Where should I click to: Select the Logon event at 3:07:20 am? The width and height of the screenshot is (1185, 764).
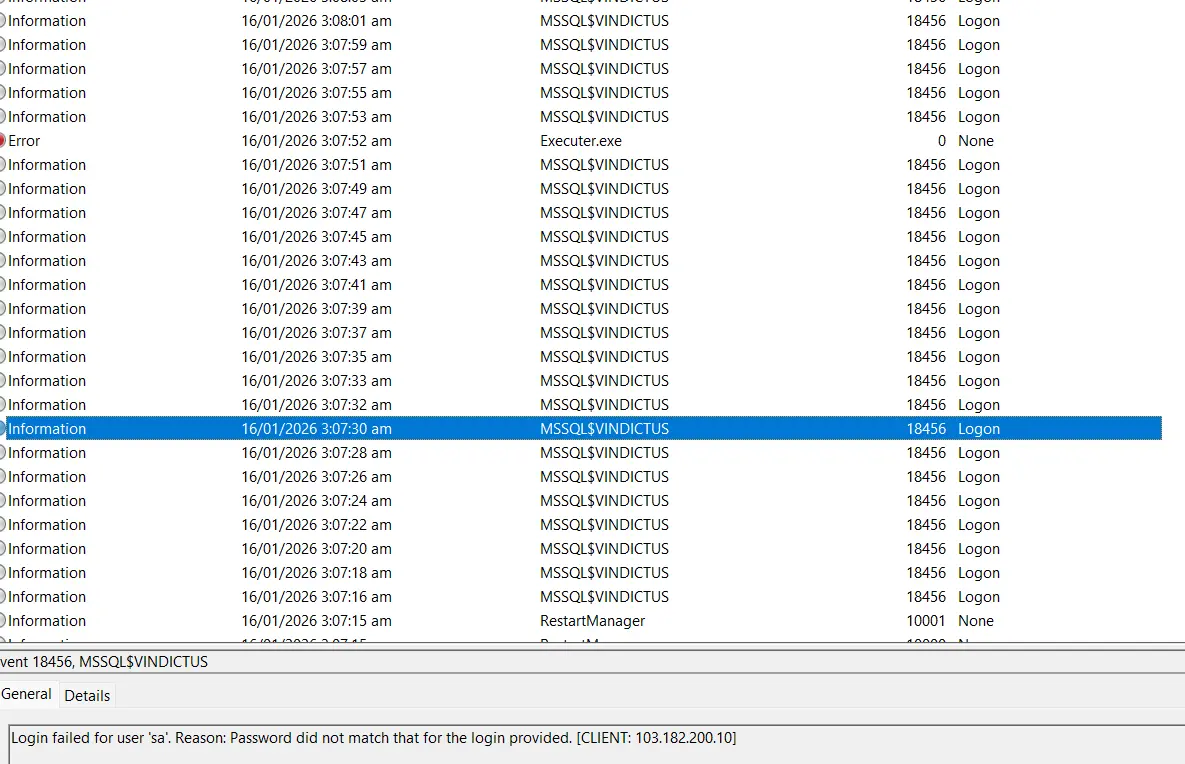580,549
